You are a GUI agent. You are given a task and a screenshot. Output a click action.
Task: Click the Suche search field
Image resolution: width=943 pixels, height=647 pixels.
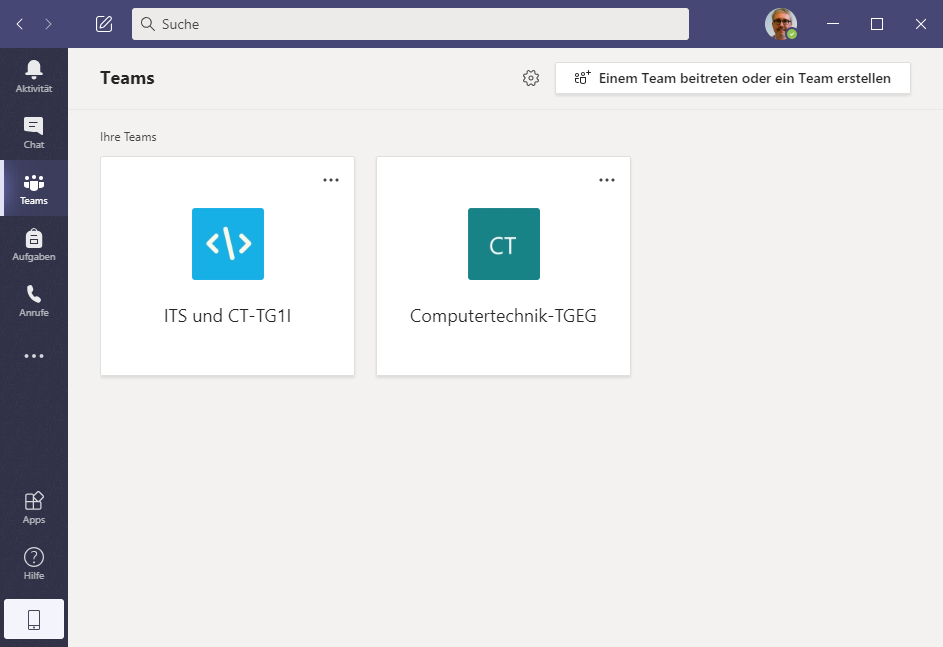[410, 24]
